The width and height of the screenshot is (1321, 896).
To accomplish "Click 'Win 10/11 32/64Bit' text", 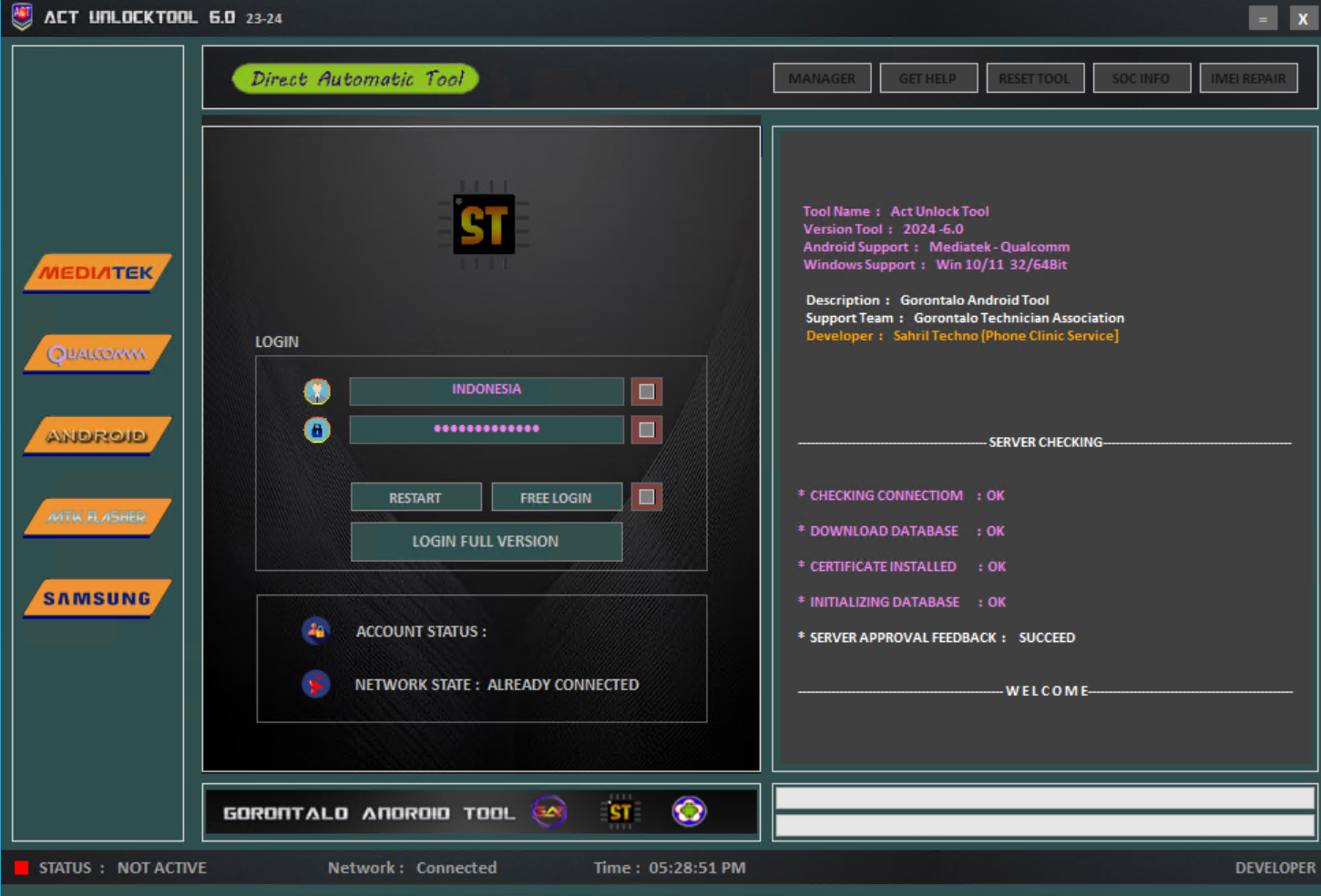I will click(x=1001, y=265).
